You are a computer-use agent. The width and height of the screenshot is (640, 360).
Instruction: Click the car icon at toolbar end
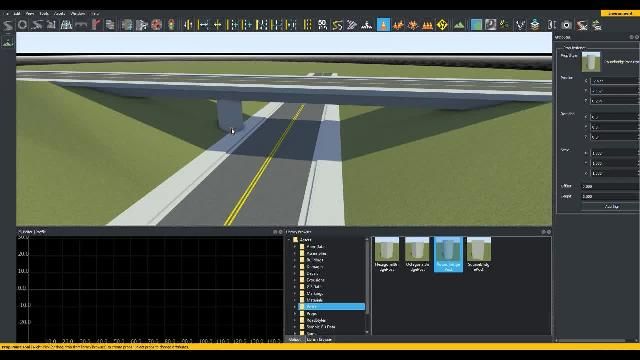pyautogui.click(x=597, y=25)
